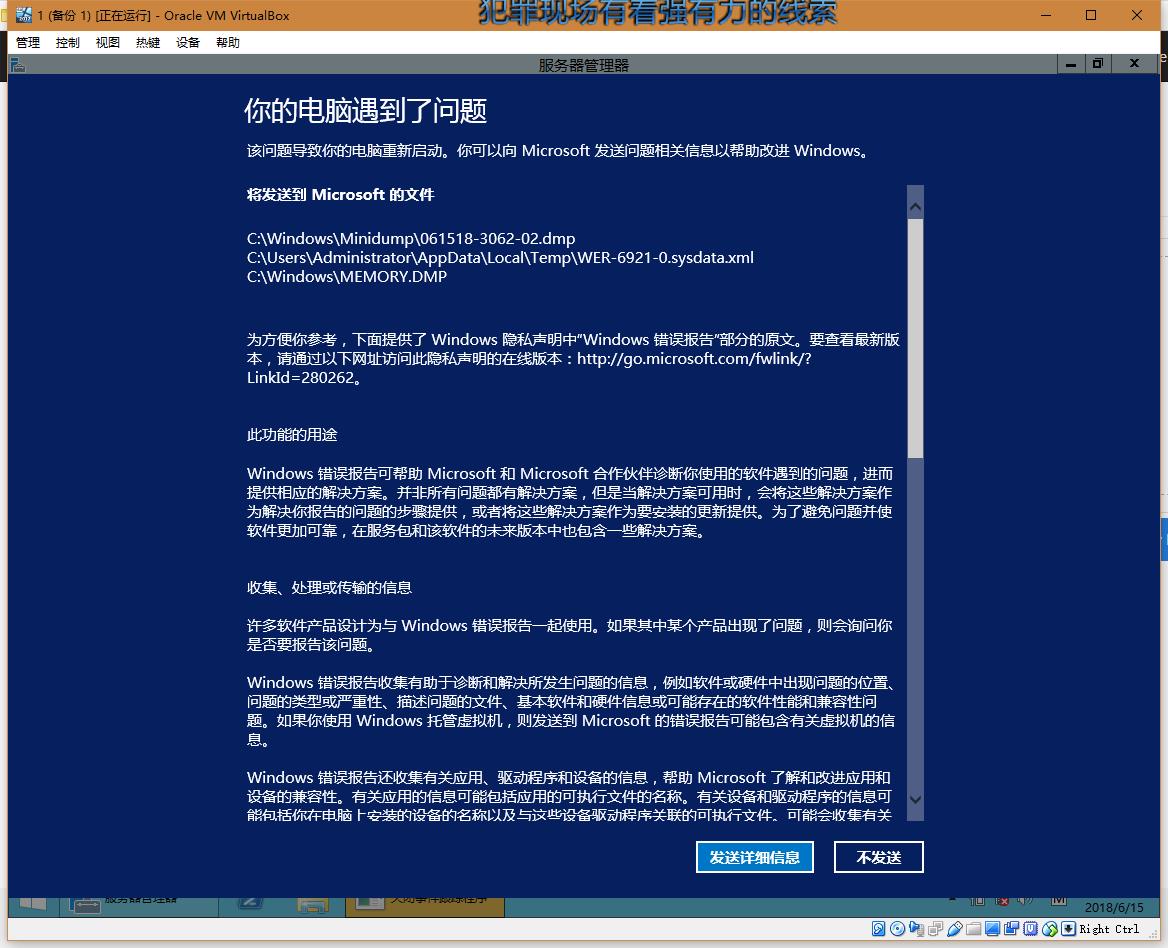Open the 热键 menu
Image resolution: width=1168 pixels, height=948 pixels.
click(148, 42)
